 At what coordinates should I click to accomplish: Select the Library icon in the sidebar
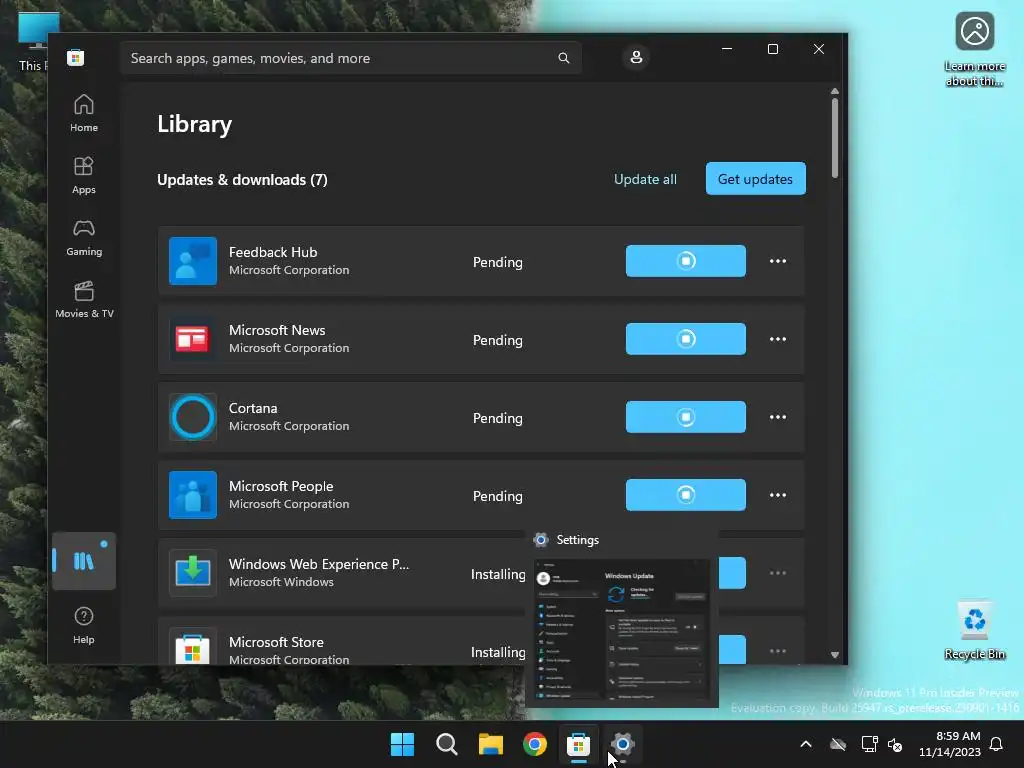coord(84,561)
